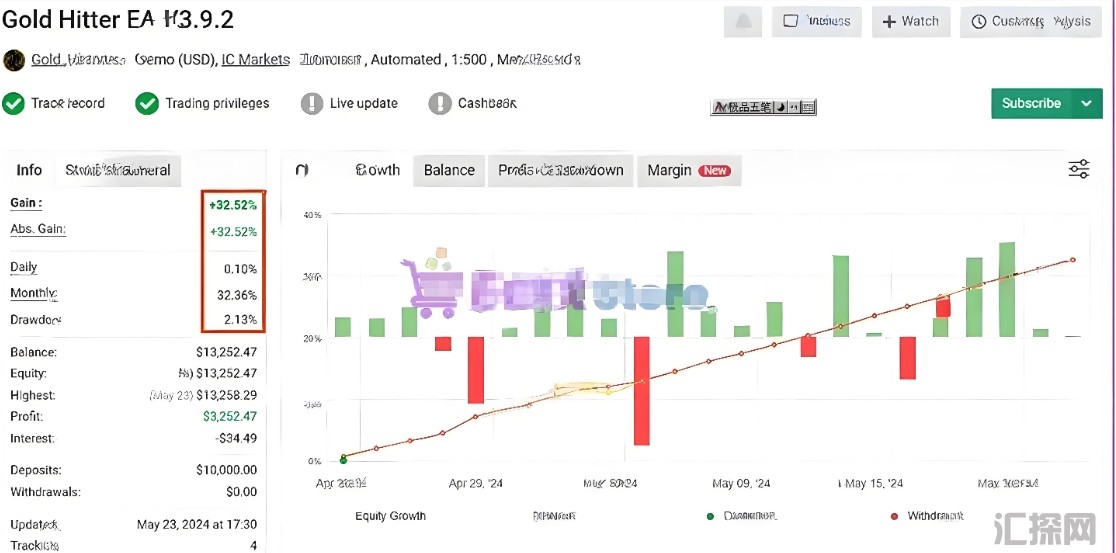
Task: Switch to the Growth chart tab
Action: pyautogui.click(x=377, y=170)
